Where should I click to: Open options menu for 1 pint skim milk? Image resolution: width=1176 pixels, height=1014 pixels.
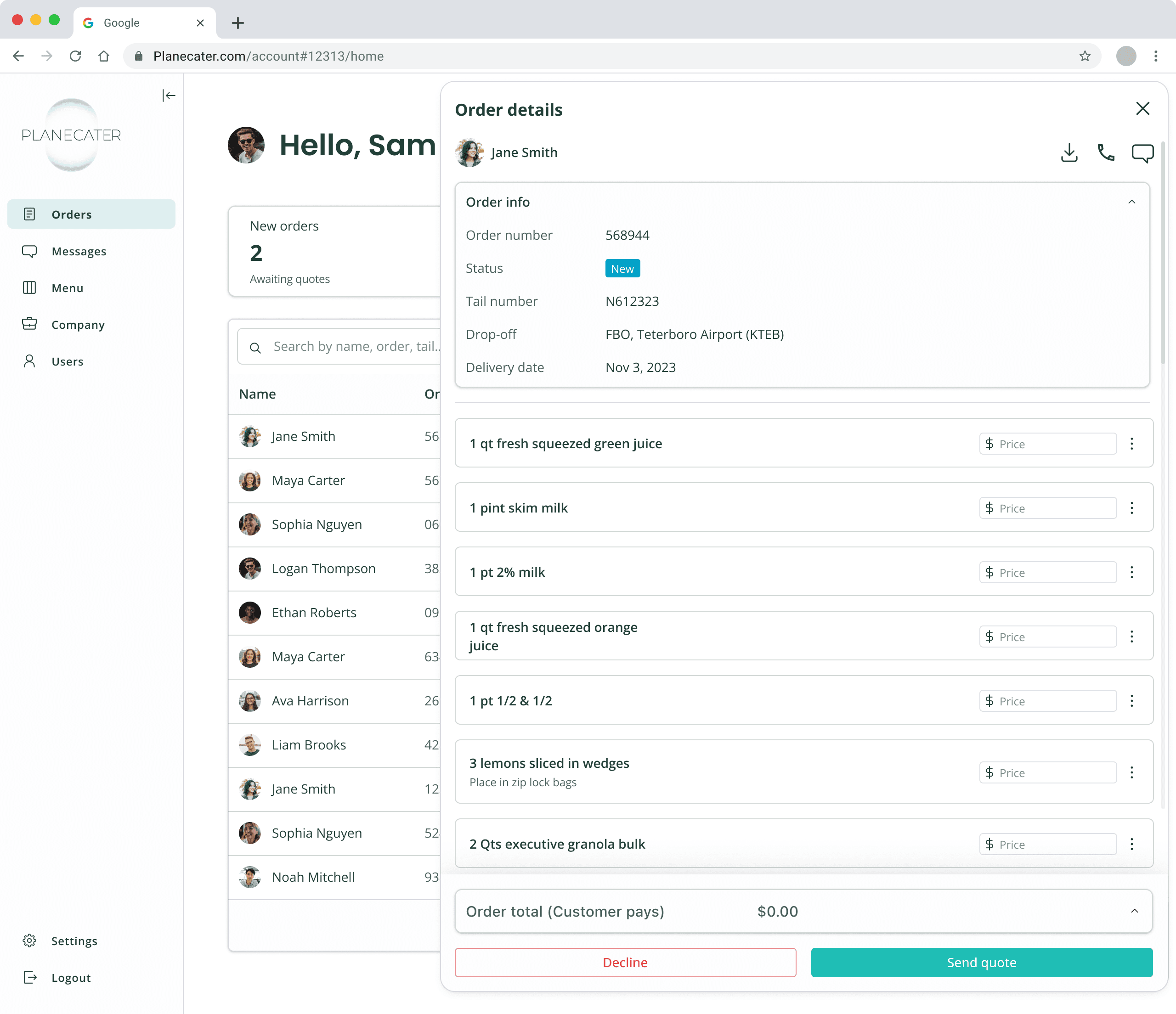1132,508
